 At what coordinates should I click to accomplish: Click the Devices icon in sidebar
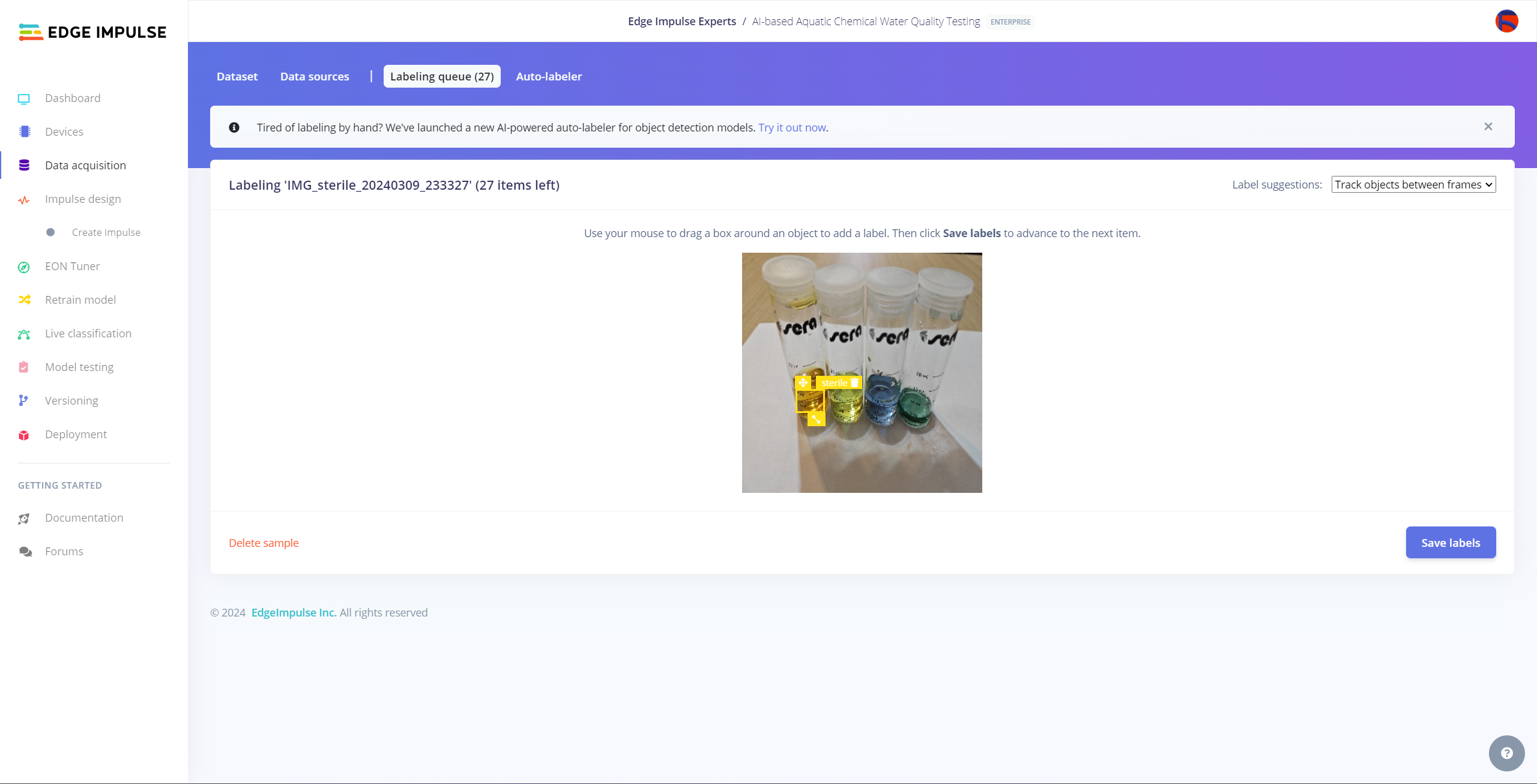(x=24, y=131)
